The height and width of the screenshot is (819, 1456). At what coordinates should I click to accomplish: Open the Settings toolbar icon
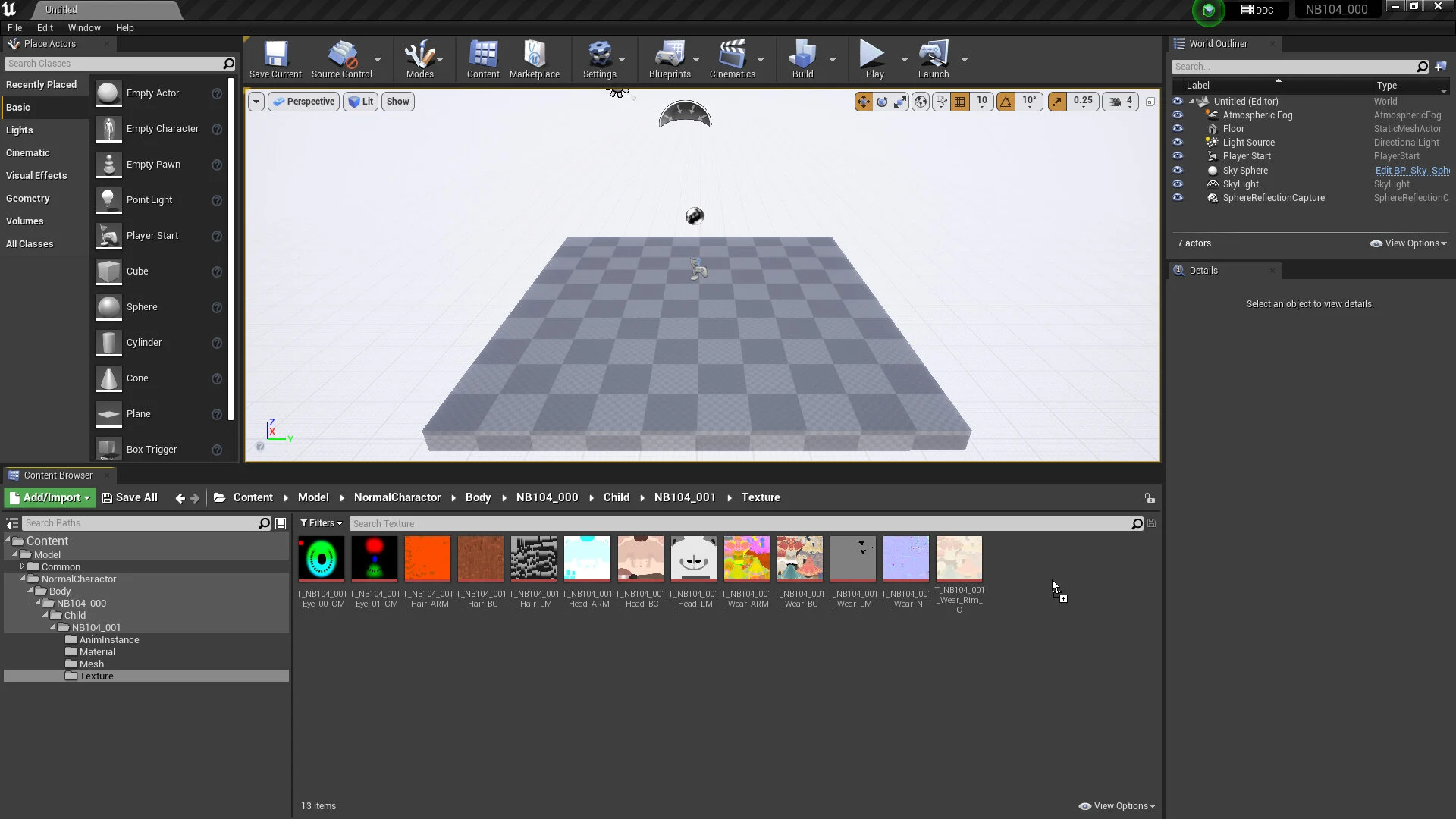point(599,59)
